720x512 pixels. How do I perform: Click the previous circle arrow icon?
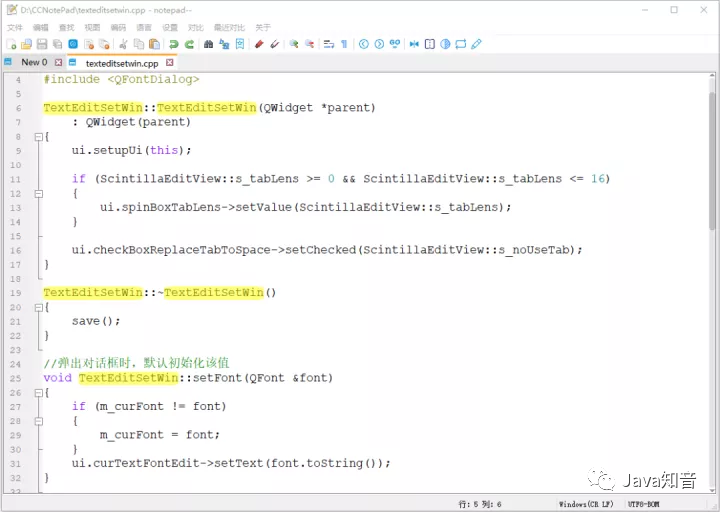coord(364,44)
